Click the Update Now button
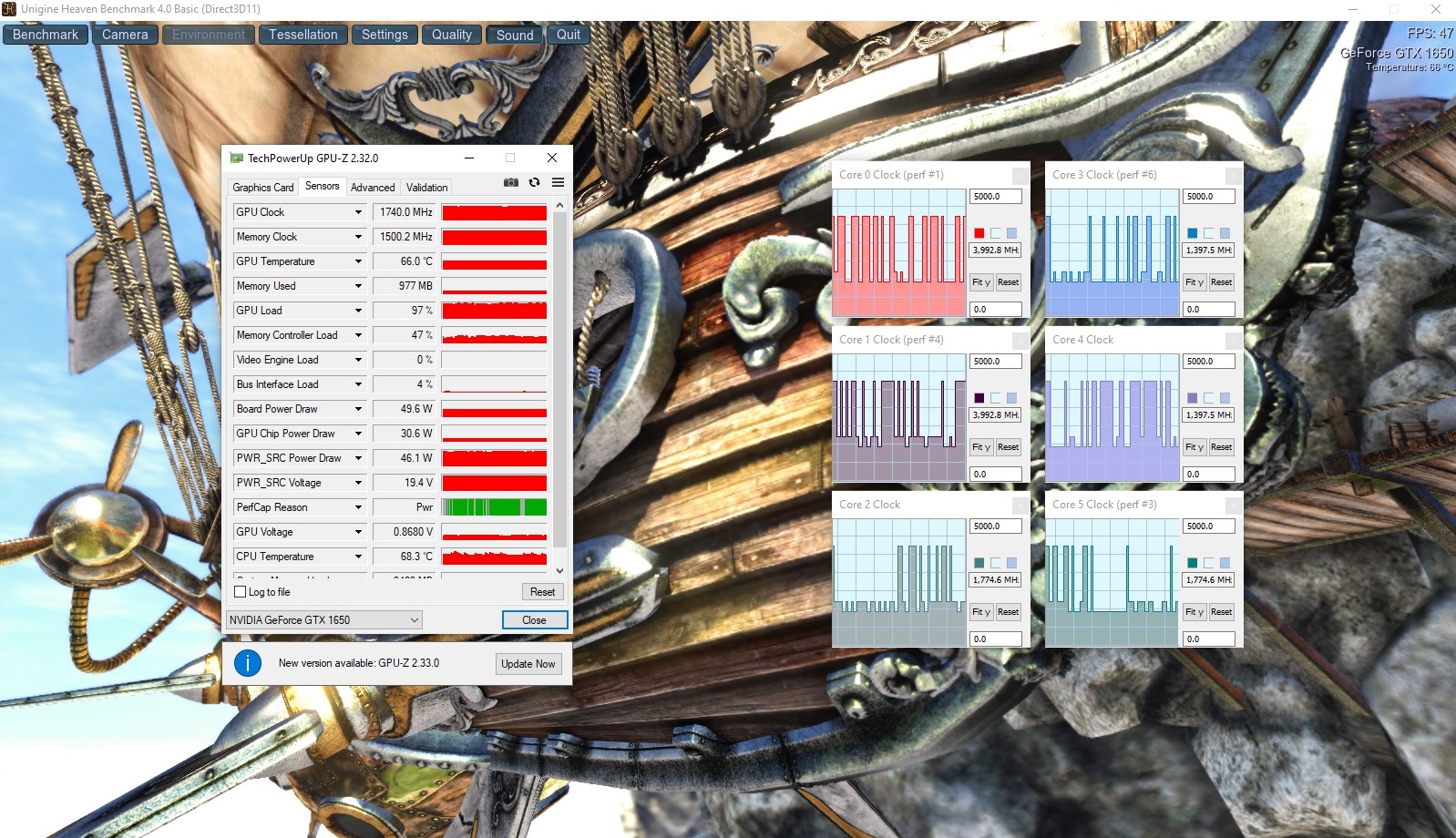The width and height of the screenshot is (1456, 838). click(x=528, y=664)
